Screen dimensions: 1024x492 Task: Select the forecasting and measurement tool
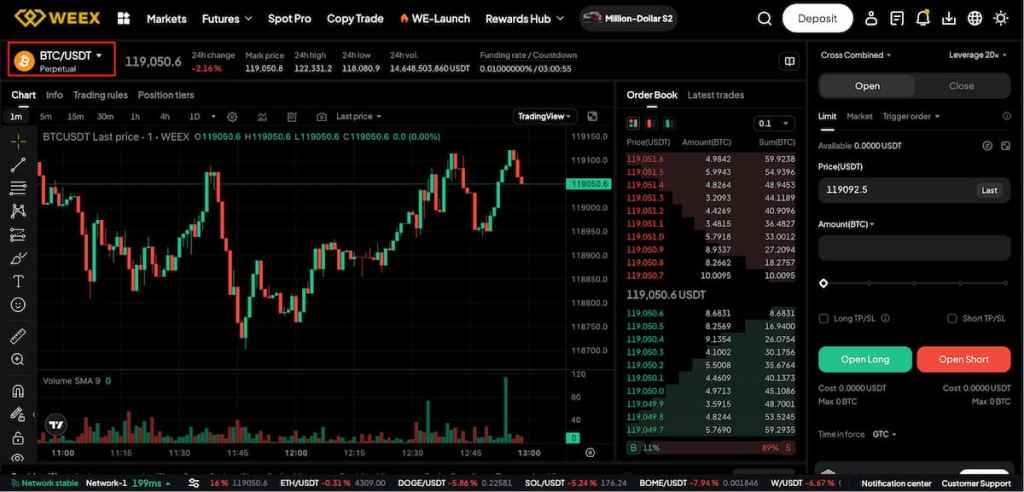point(18,235)
